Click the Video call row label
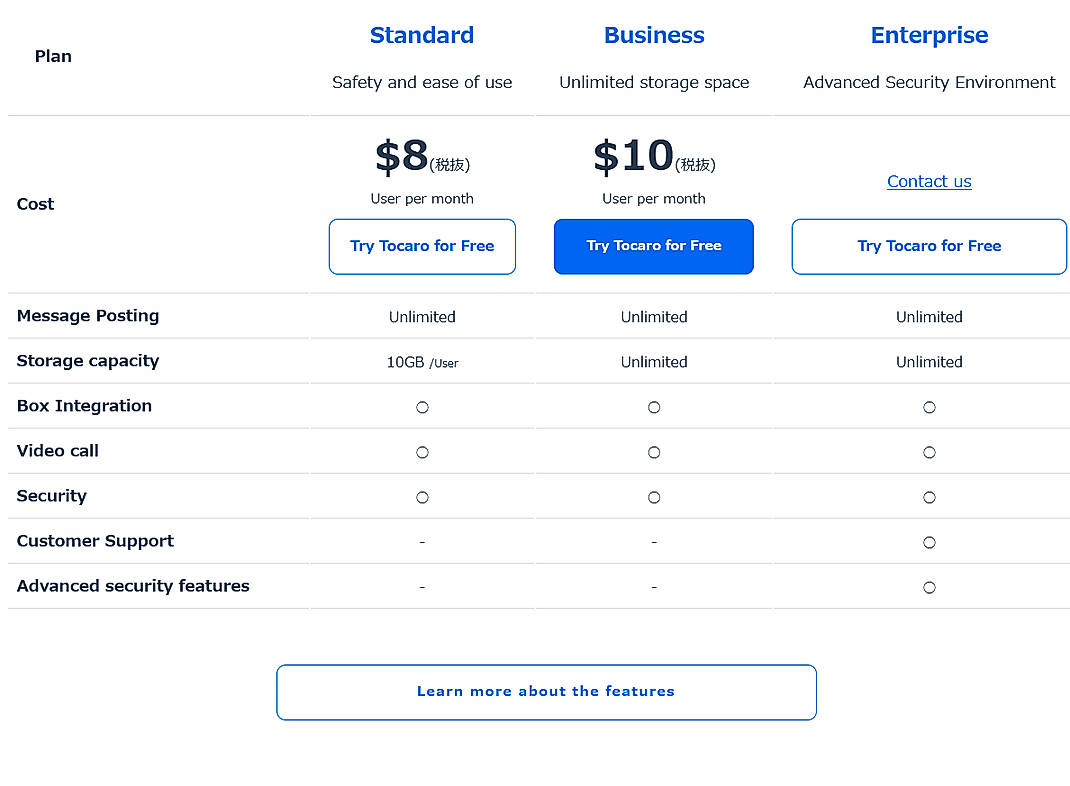 [57, 451]
